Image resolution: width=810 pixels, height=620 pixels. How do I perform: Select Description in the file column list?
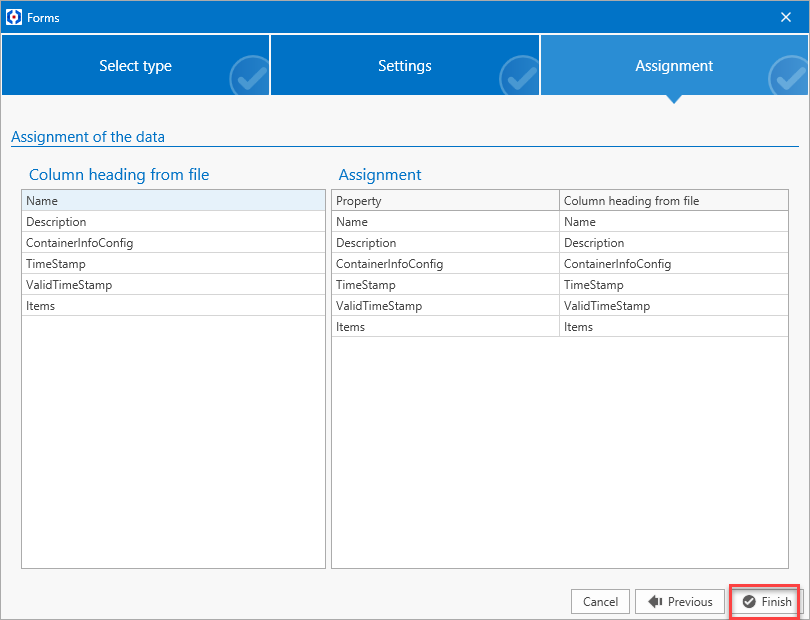174,222
